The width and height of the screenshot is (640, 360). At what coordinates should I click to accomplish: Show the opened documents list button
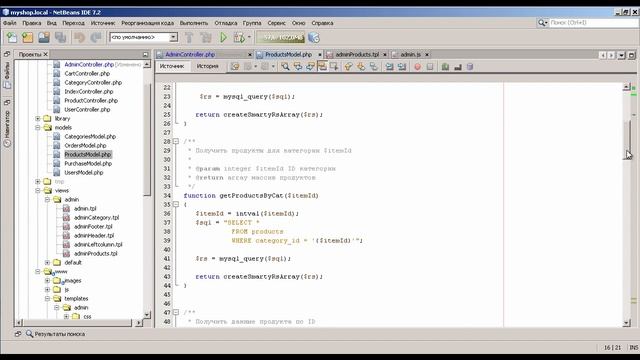pyautogui.click(x=622, y=55)
